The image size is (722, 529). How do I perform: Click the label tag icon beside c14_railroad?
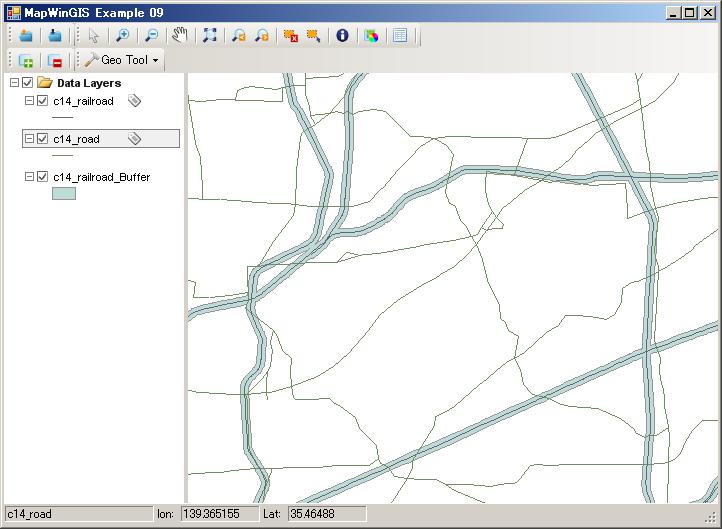135,101
